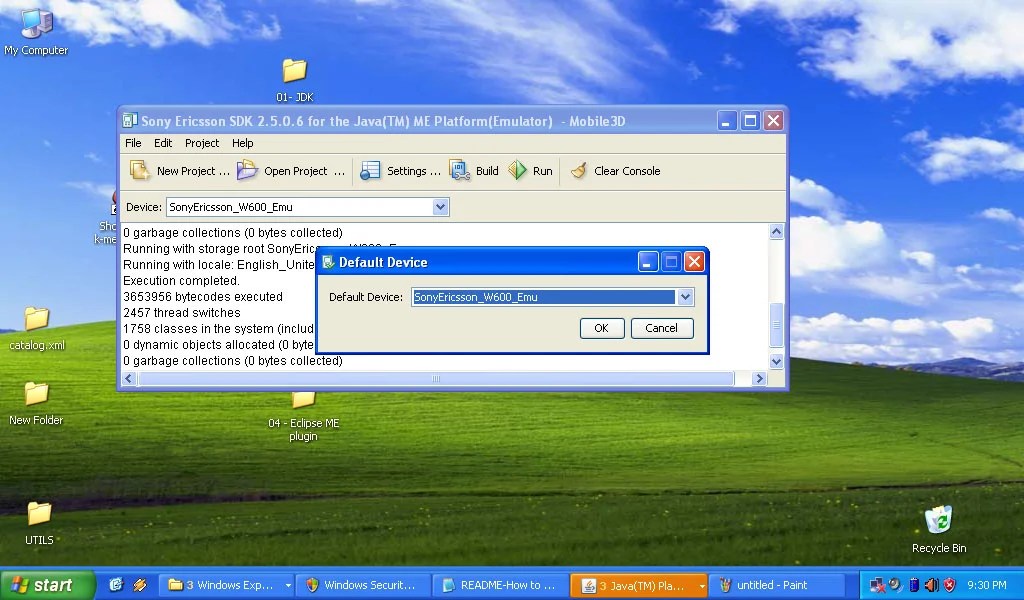Image resolution: width=1024 pixels, height=600 pixels.
Task: Minimize the Default Device dialog
Action: [x=647, y=262]
